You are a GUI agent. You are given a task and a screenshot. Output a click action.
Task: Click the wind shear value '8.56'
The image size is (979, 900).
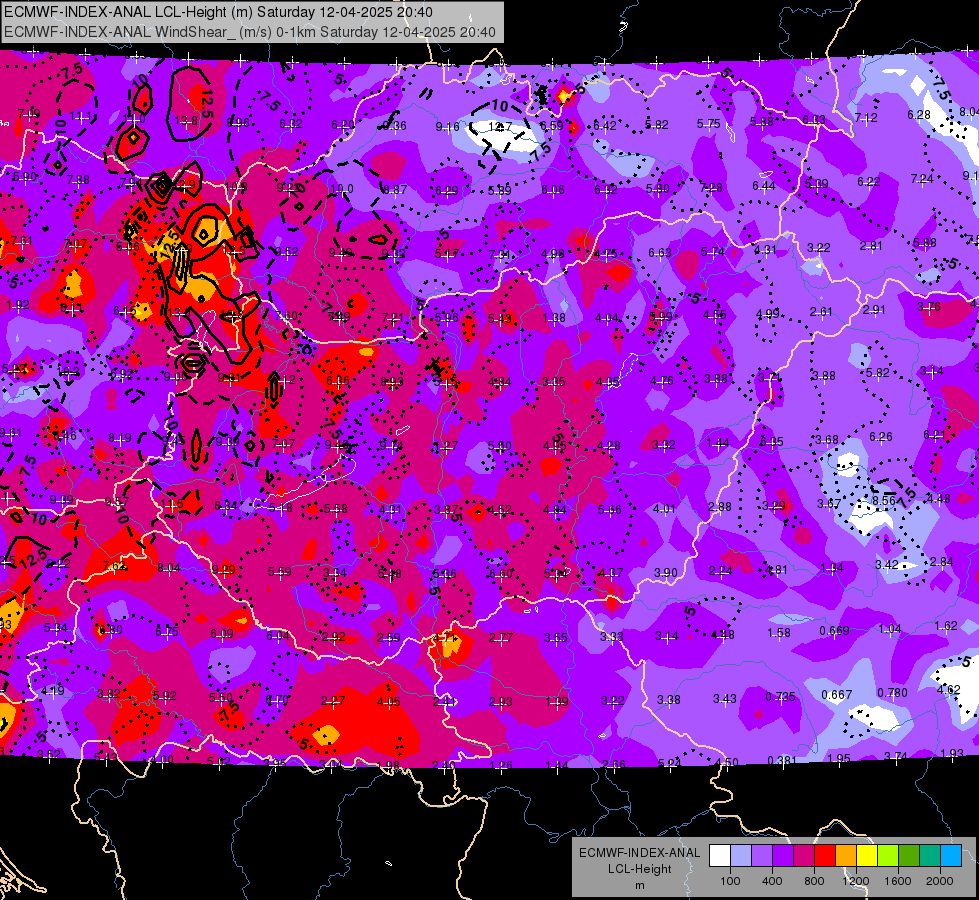click(884, 501)
